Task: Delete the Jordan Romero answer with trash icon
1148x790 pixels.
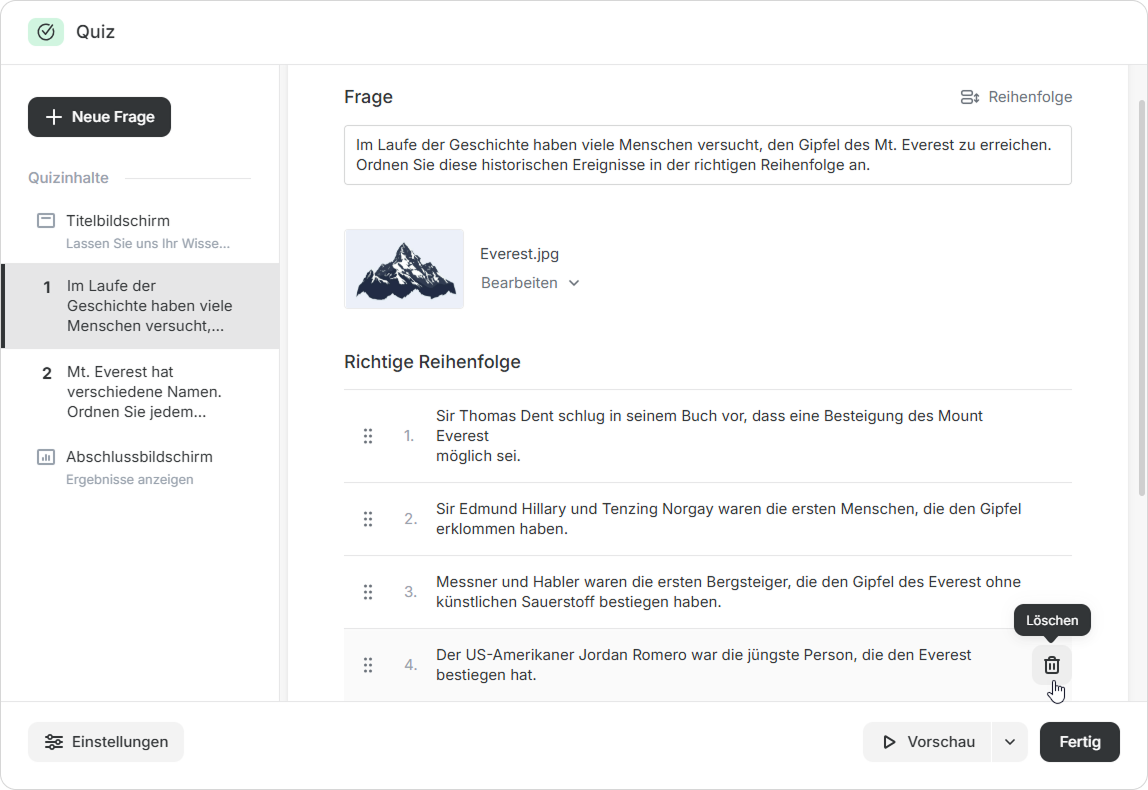Action: click(x=1051, y=665)
